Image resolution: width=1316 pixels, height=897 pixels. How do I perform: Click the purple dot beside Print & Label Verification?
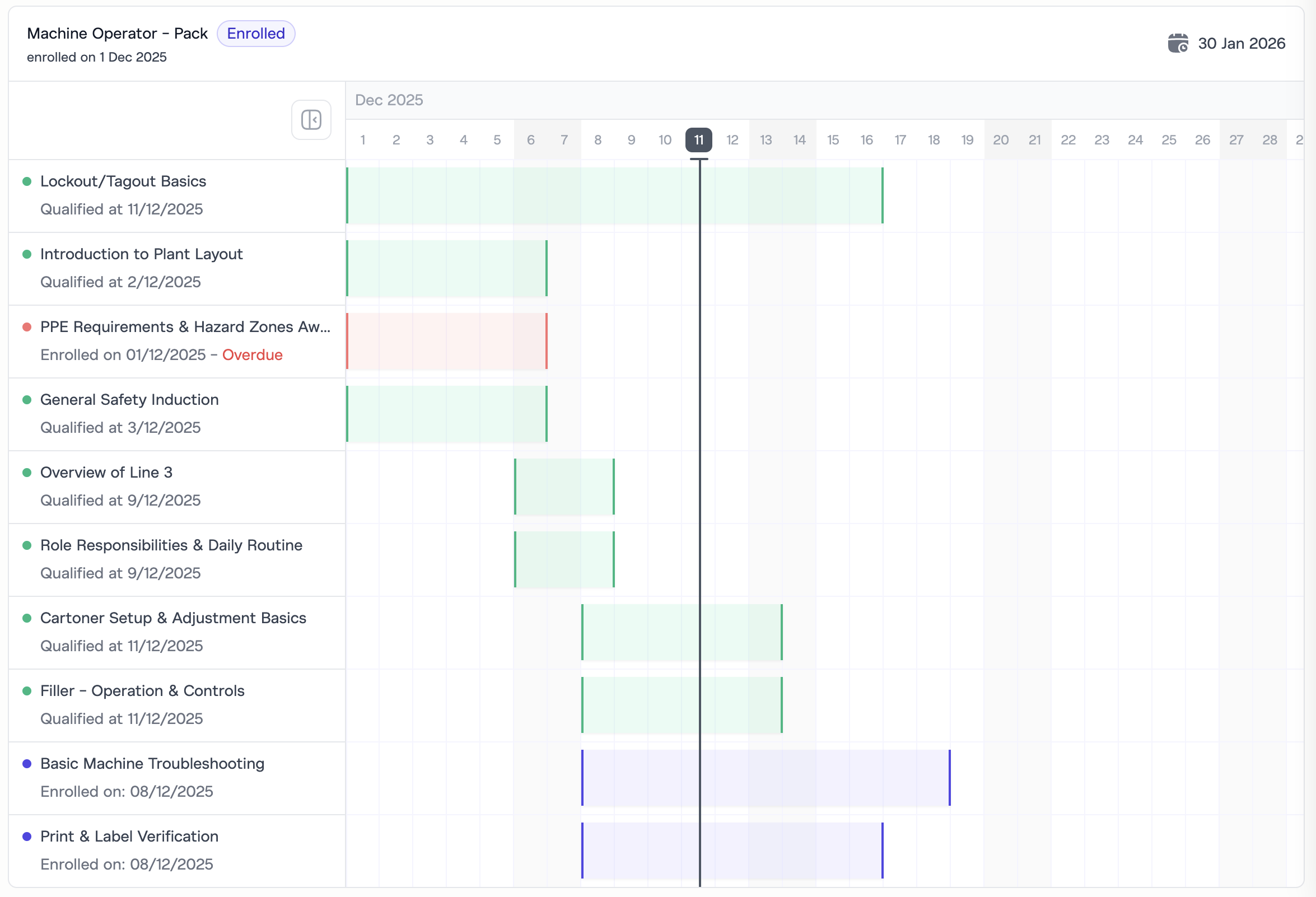[27, 837]
